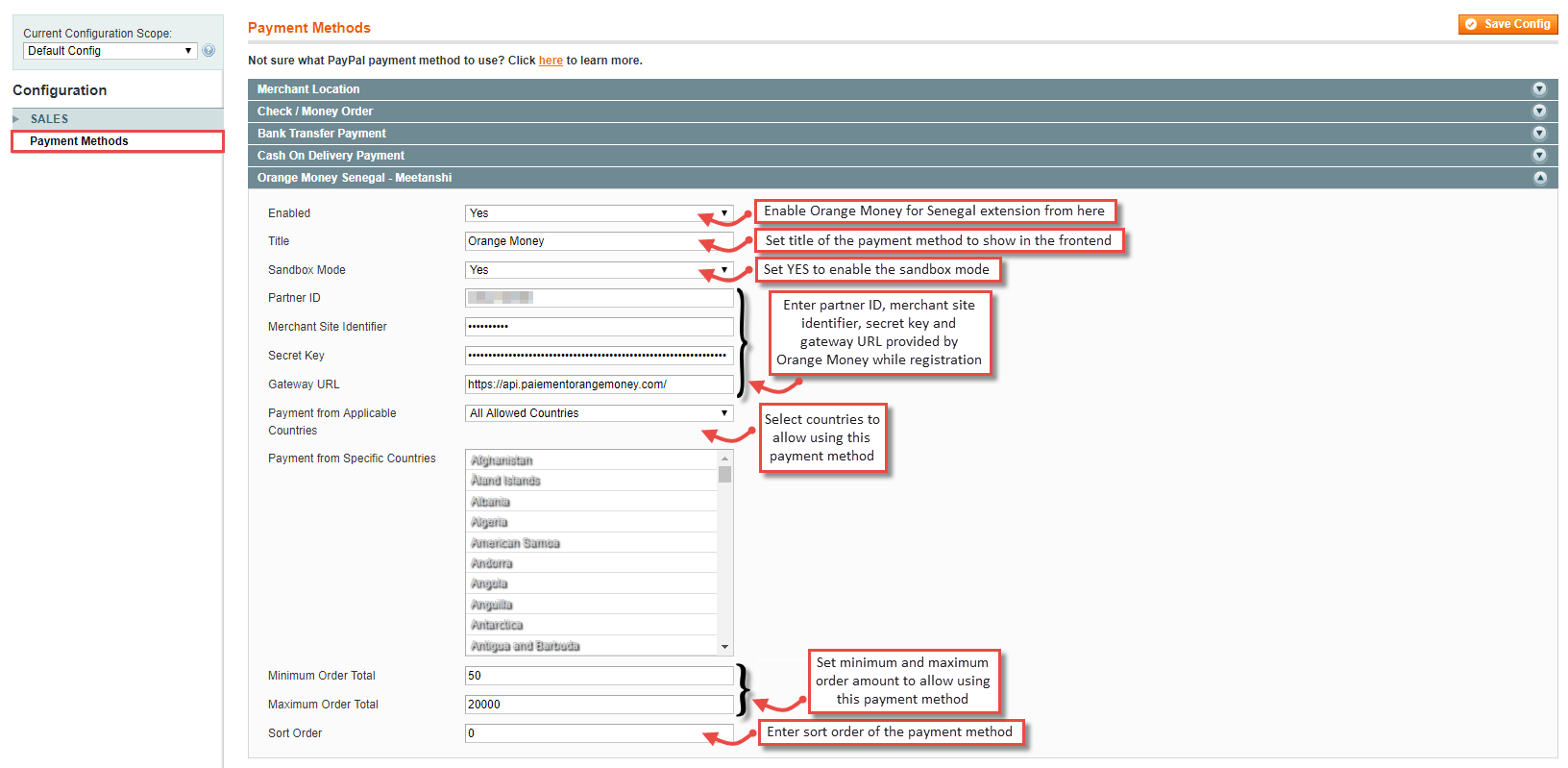Select Antarctica in the countries list

coord(591,625)
